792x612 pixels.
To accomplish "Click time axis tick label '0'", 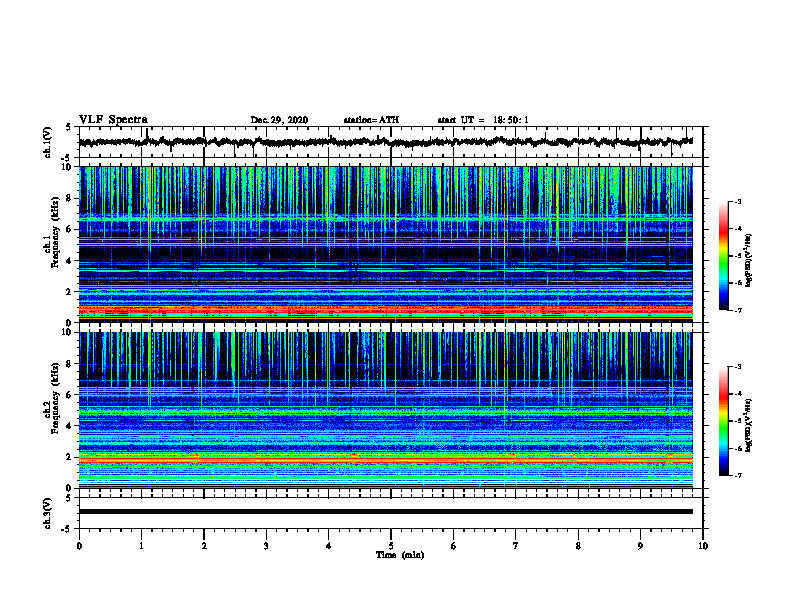I will coord(79,546).
